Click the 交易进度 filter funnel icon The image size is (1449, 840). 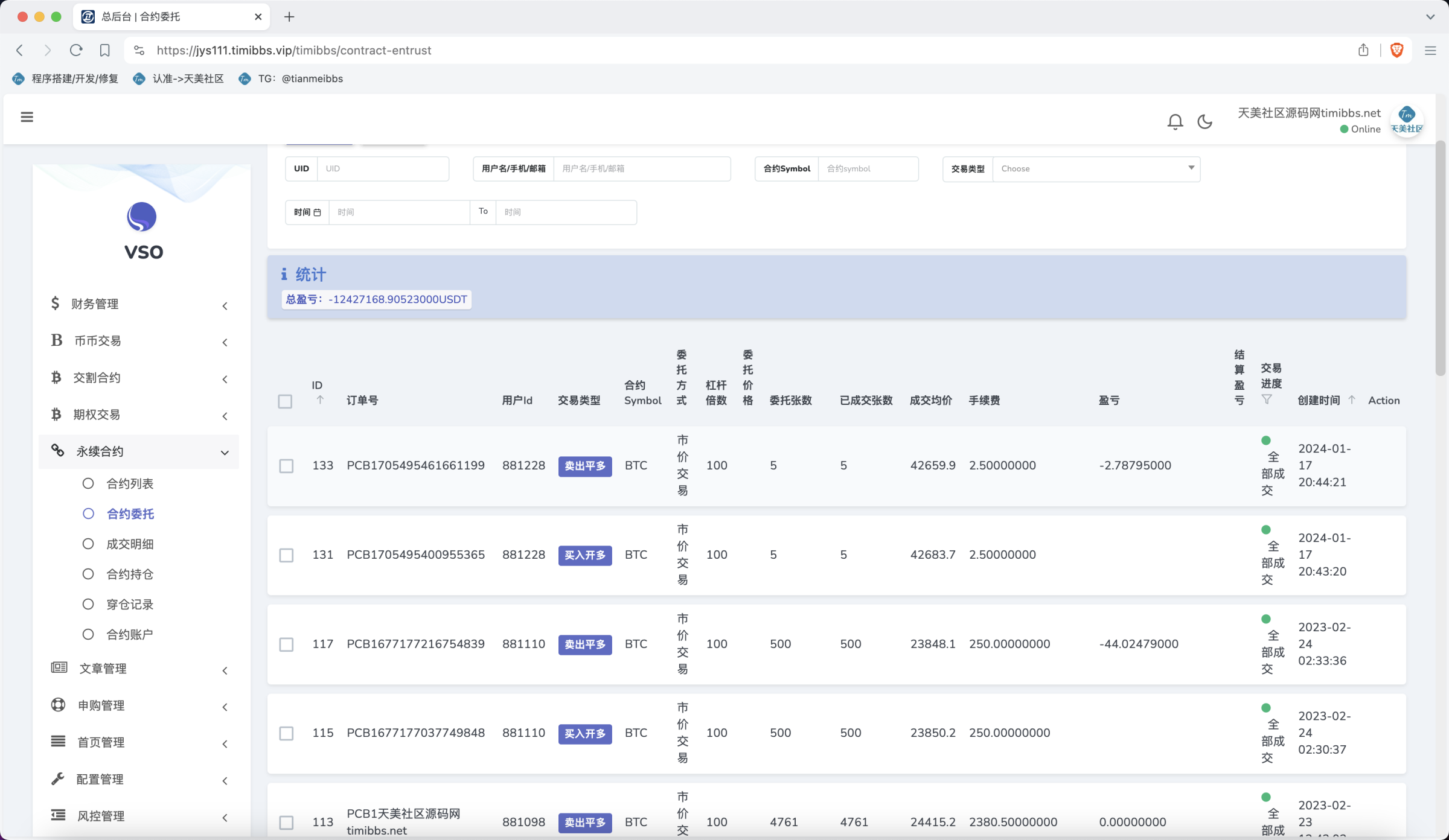tap(1267, 399)
